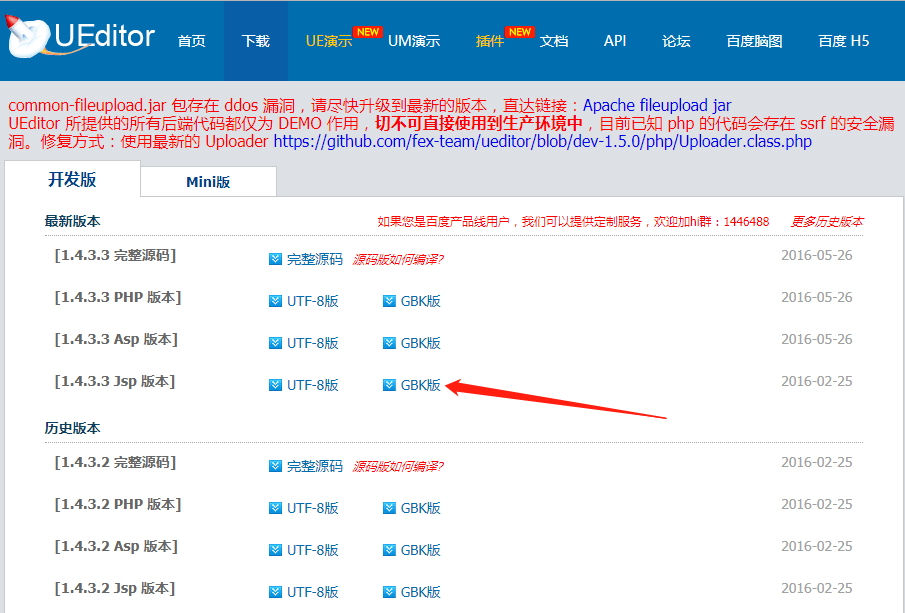Click the 历史版本 section heading
Screen dimensions: 905x613
(x=73, y=428)
